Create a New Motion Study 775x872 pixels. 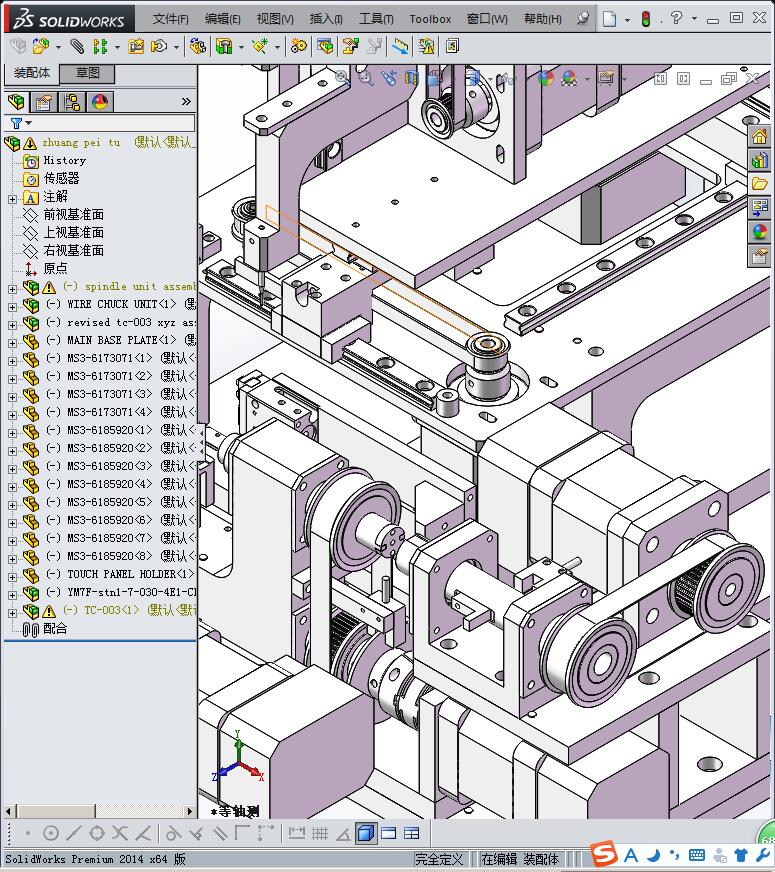click(299, 46)
